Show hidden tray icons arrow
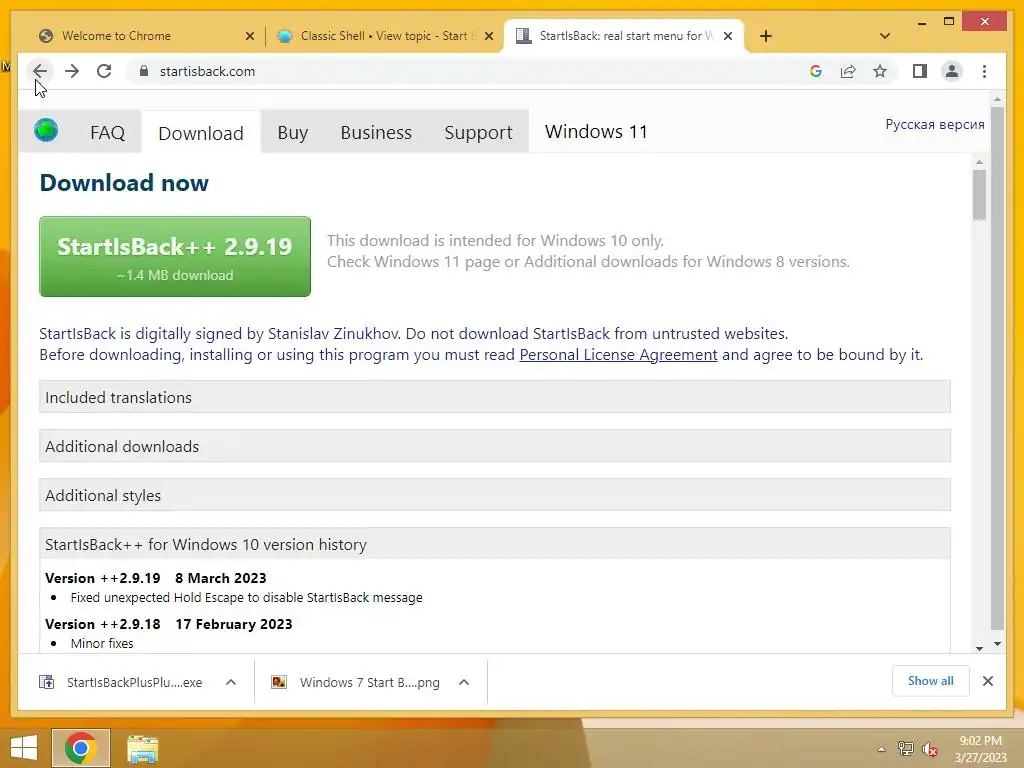The width and height of the screenshot is (1024, 768). tap(882, 749)
